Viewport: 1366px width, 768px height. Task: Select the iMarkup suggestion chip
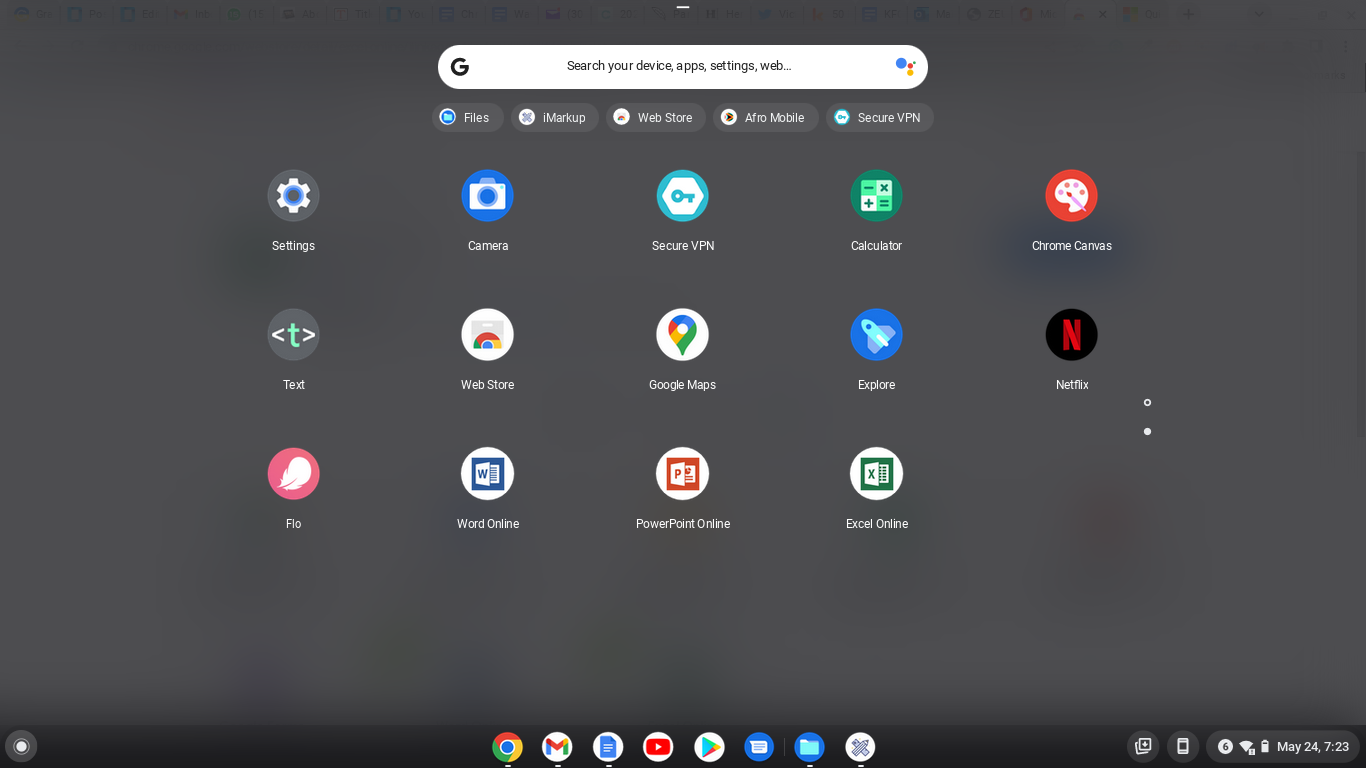pyautogui.click(x=555, y=117)
